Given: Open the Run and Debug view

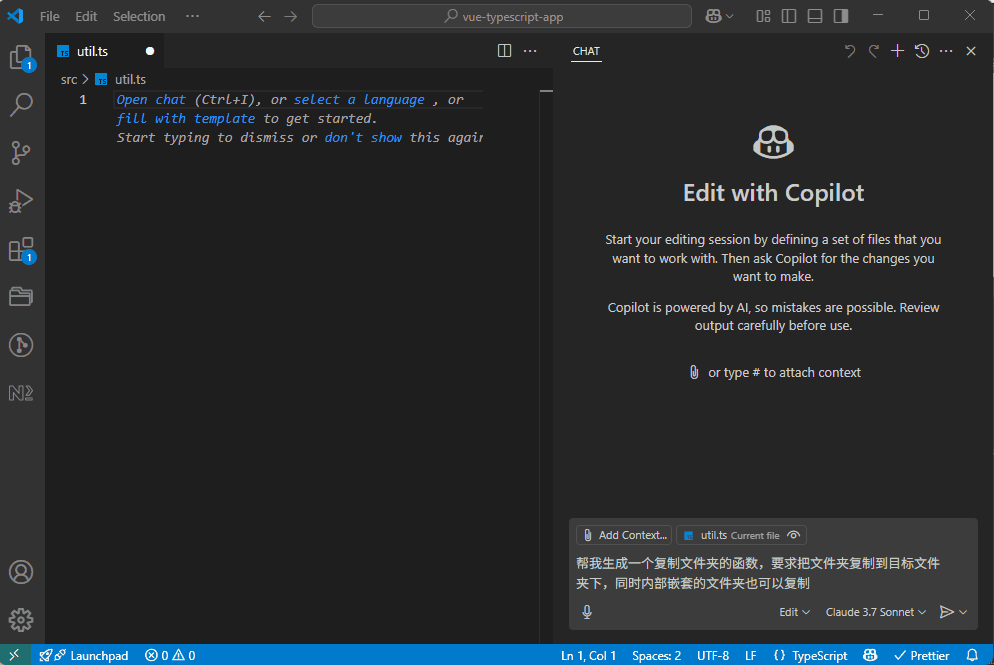Looking at the screenshot, I should (x=22, y=201).
